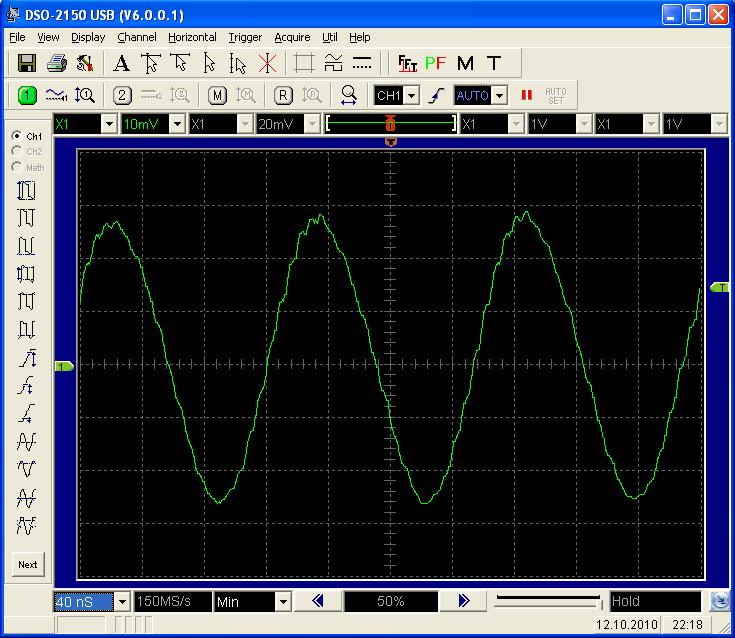
Task: Click the green PF pass/fail icon
Action: (x=435, y=63)
